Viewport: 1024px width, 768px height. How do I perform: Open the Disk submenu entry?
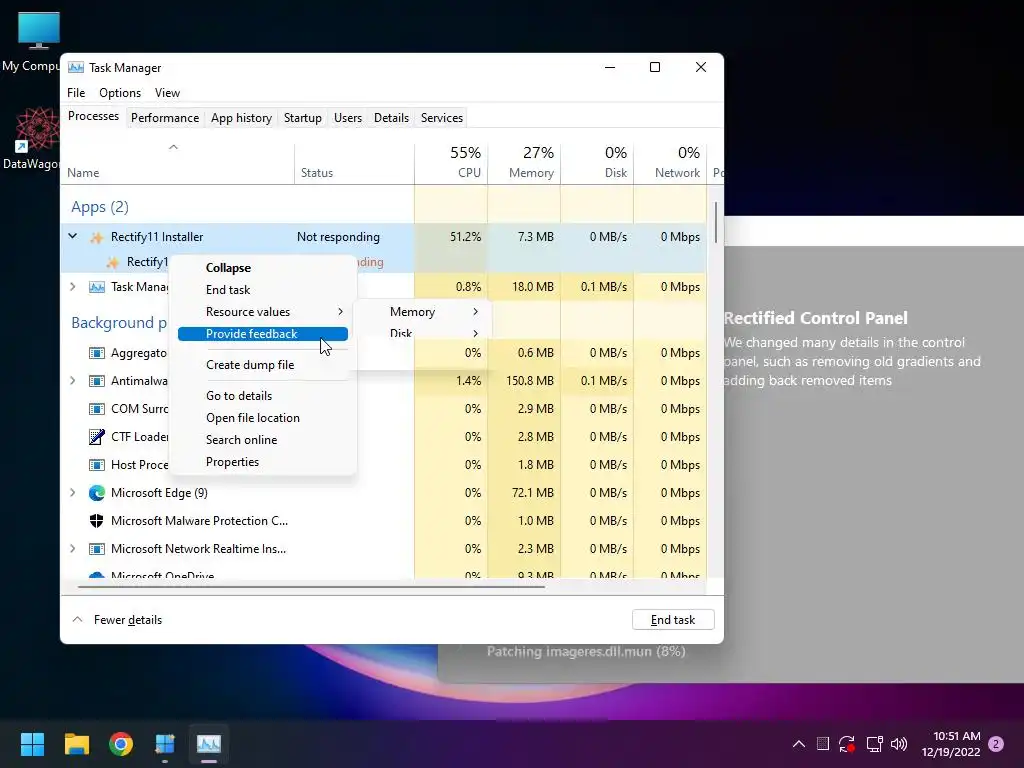point(422,333)
